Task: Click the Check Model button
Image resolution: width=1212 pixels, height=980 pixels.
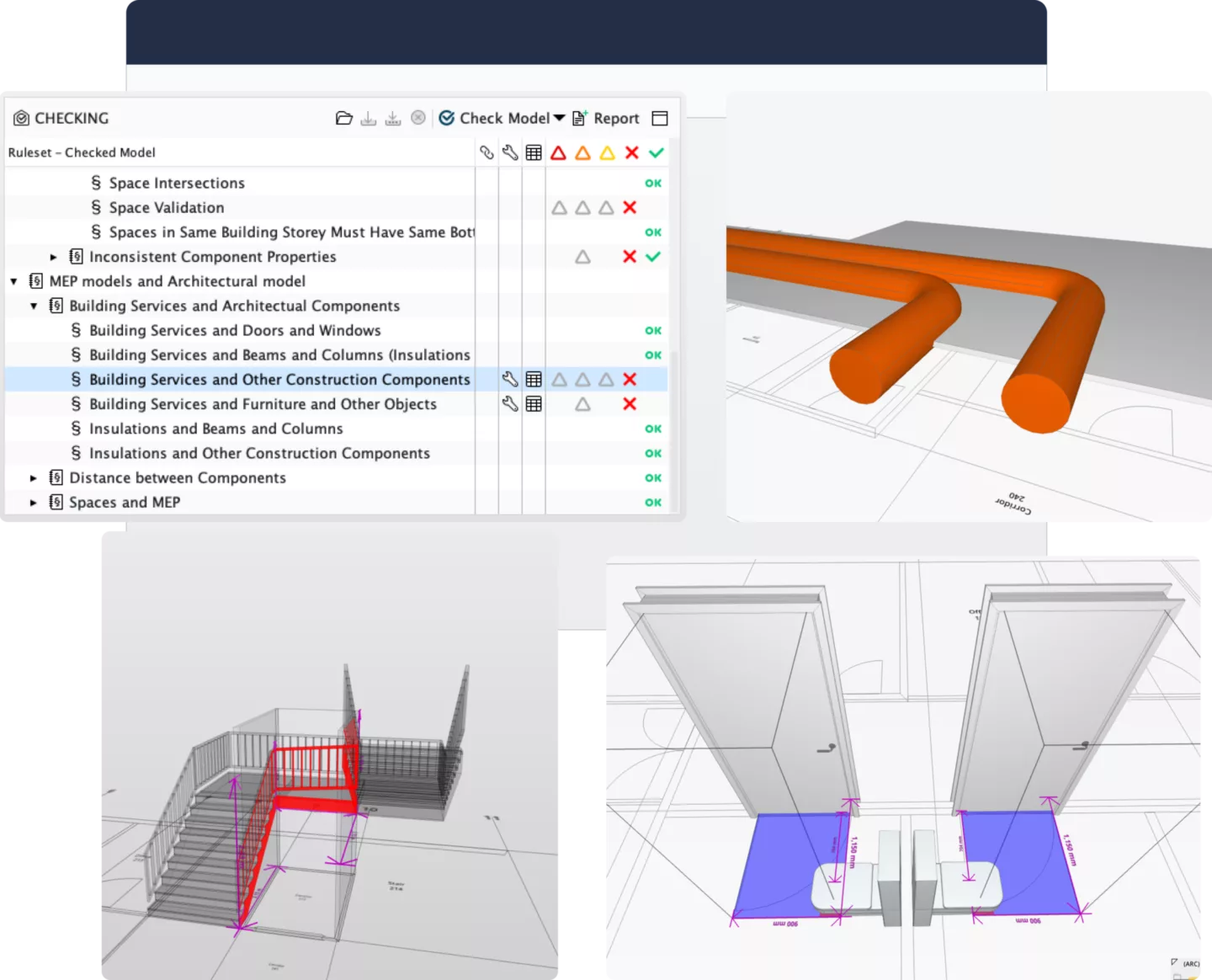Action: 494,118
